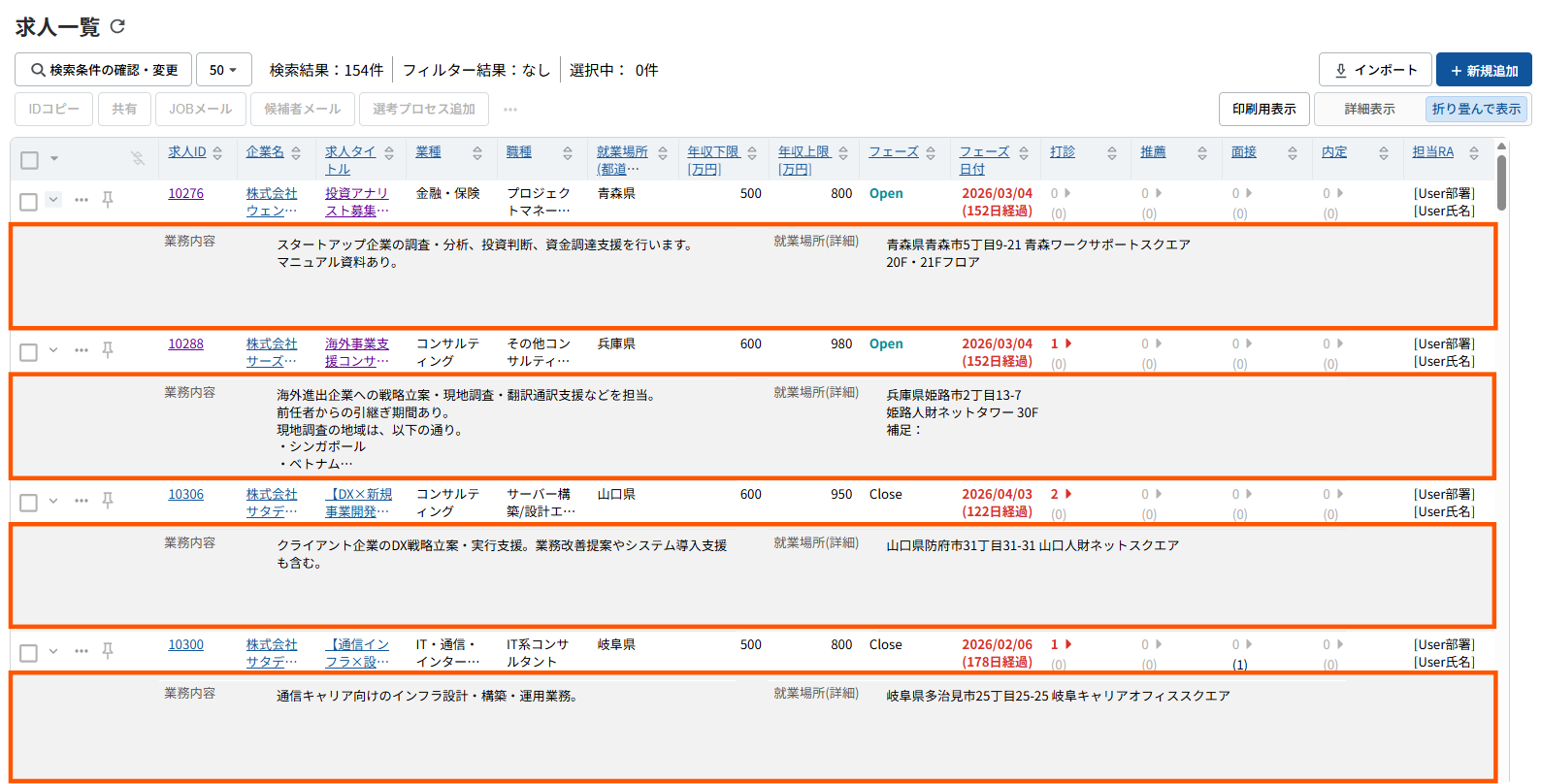Sort by フェーズ日付 using its sort arrows
The height and width of the screenshot is (784, 1541).
coord(1024,152)
